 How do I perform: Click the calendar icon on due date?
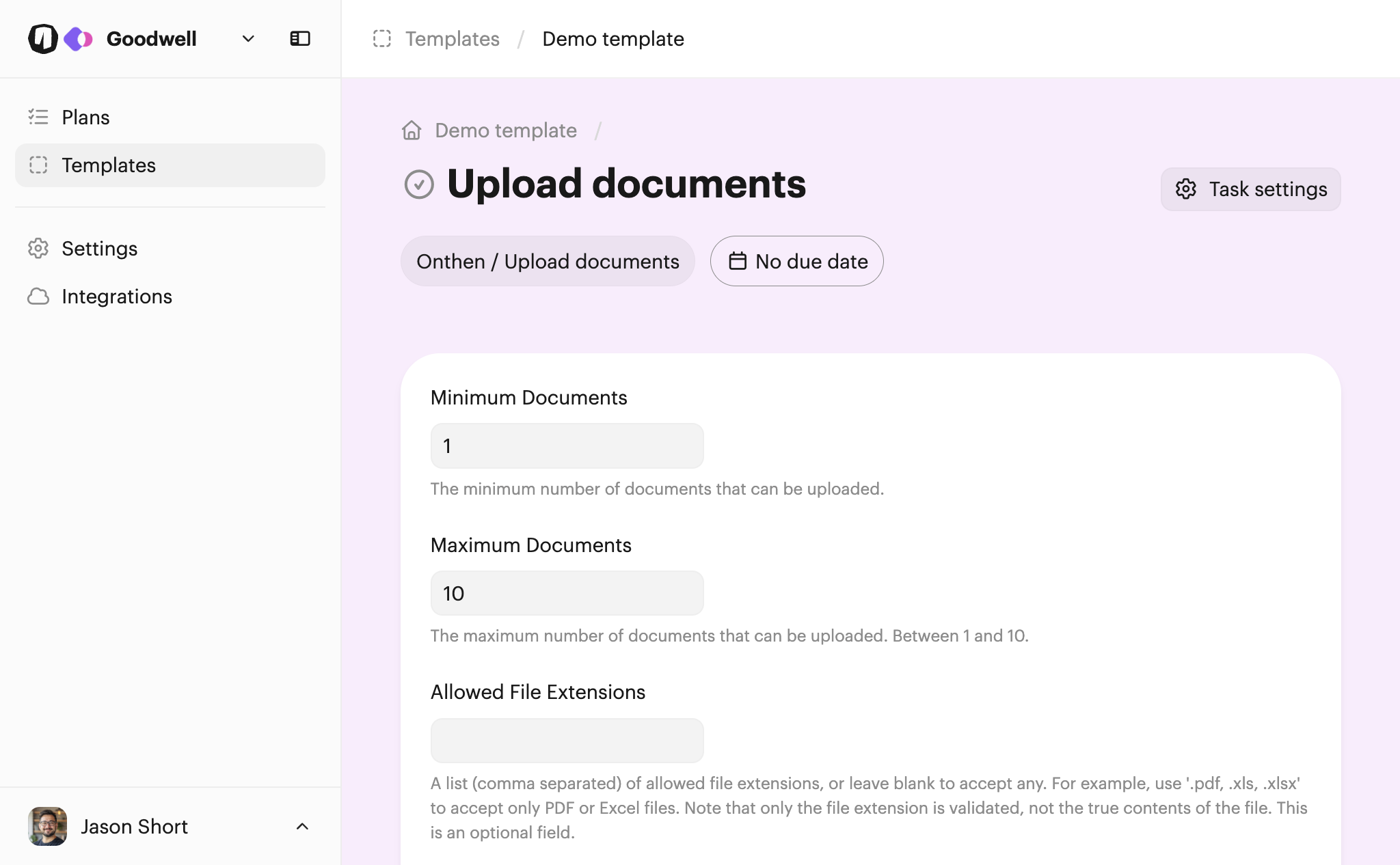(738, 261)
